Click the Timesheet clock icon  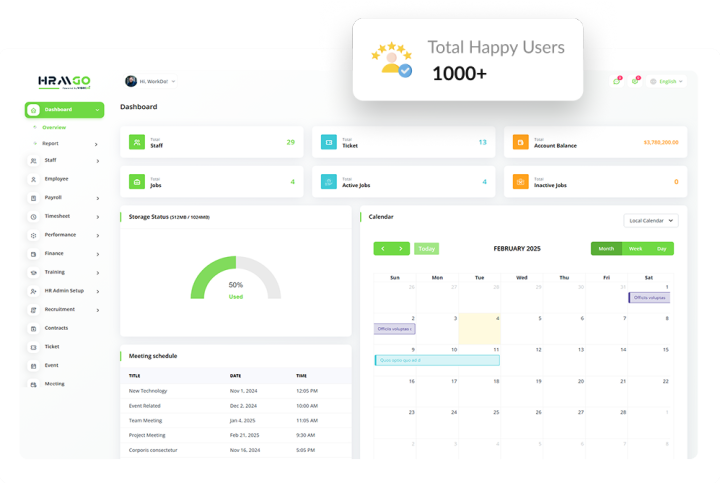tap(33, 217)
